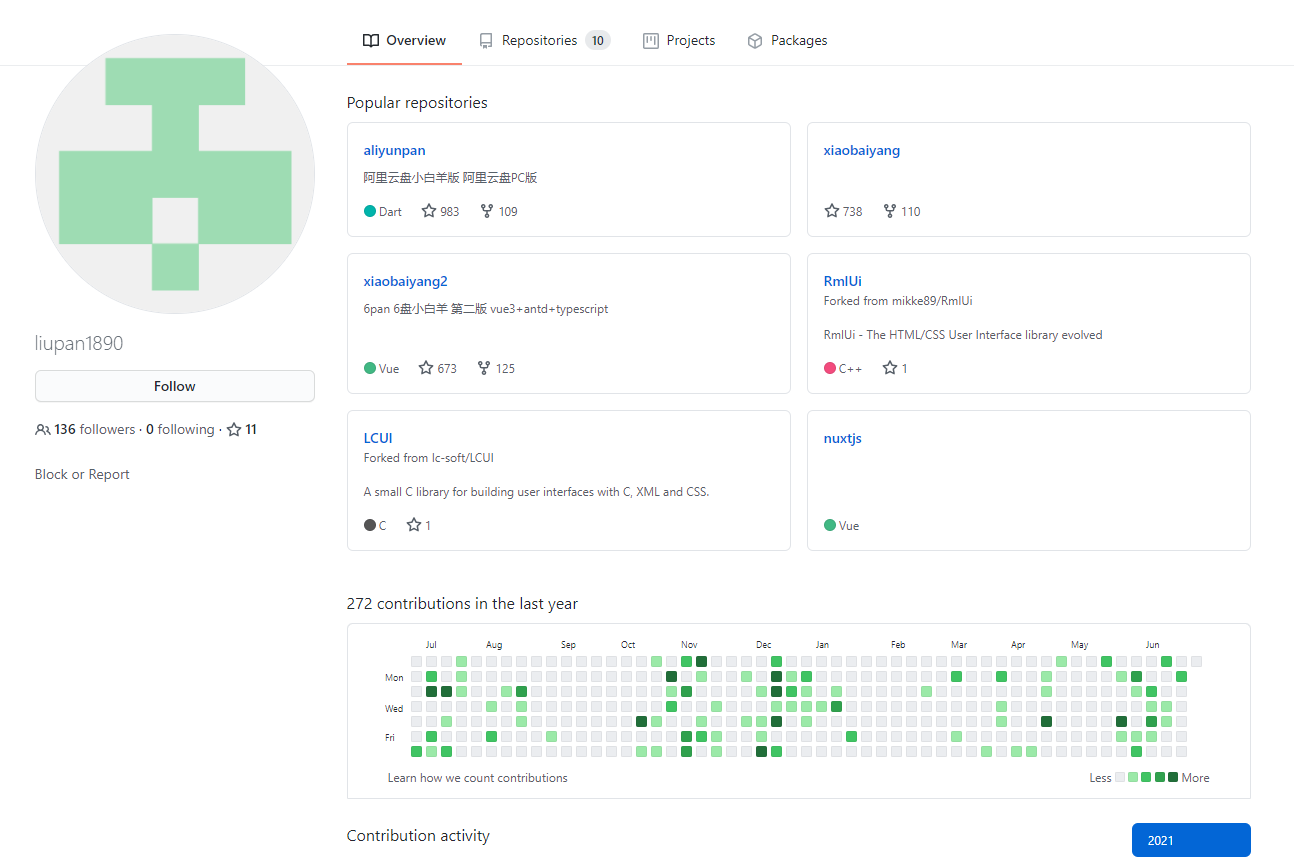The image size is (1294, 864).
Task: Click the aliyunpan description text
Action: [x=451, y=178]
